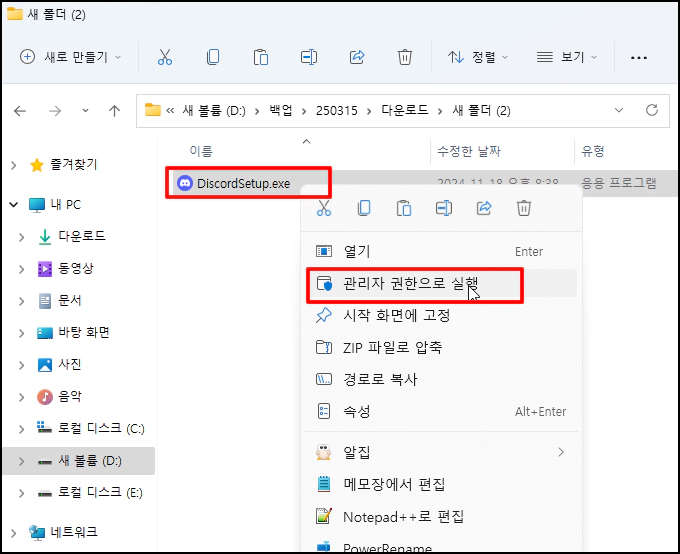
Task: Click the address bar folder icon
Action: click(x=152, y=110)
